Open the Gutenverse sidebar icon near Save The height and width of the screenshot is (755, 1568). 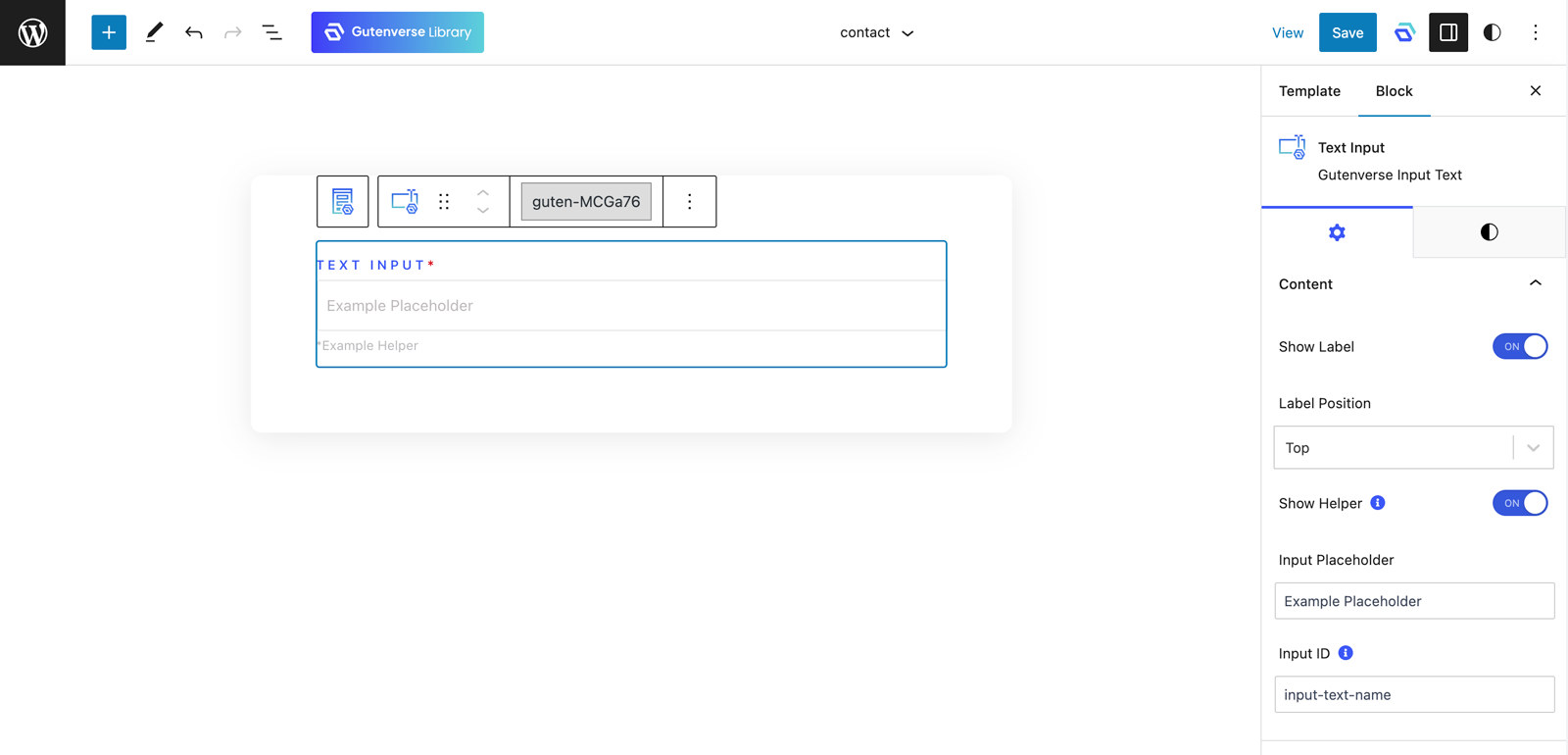click(x=1404, y=32)
